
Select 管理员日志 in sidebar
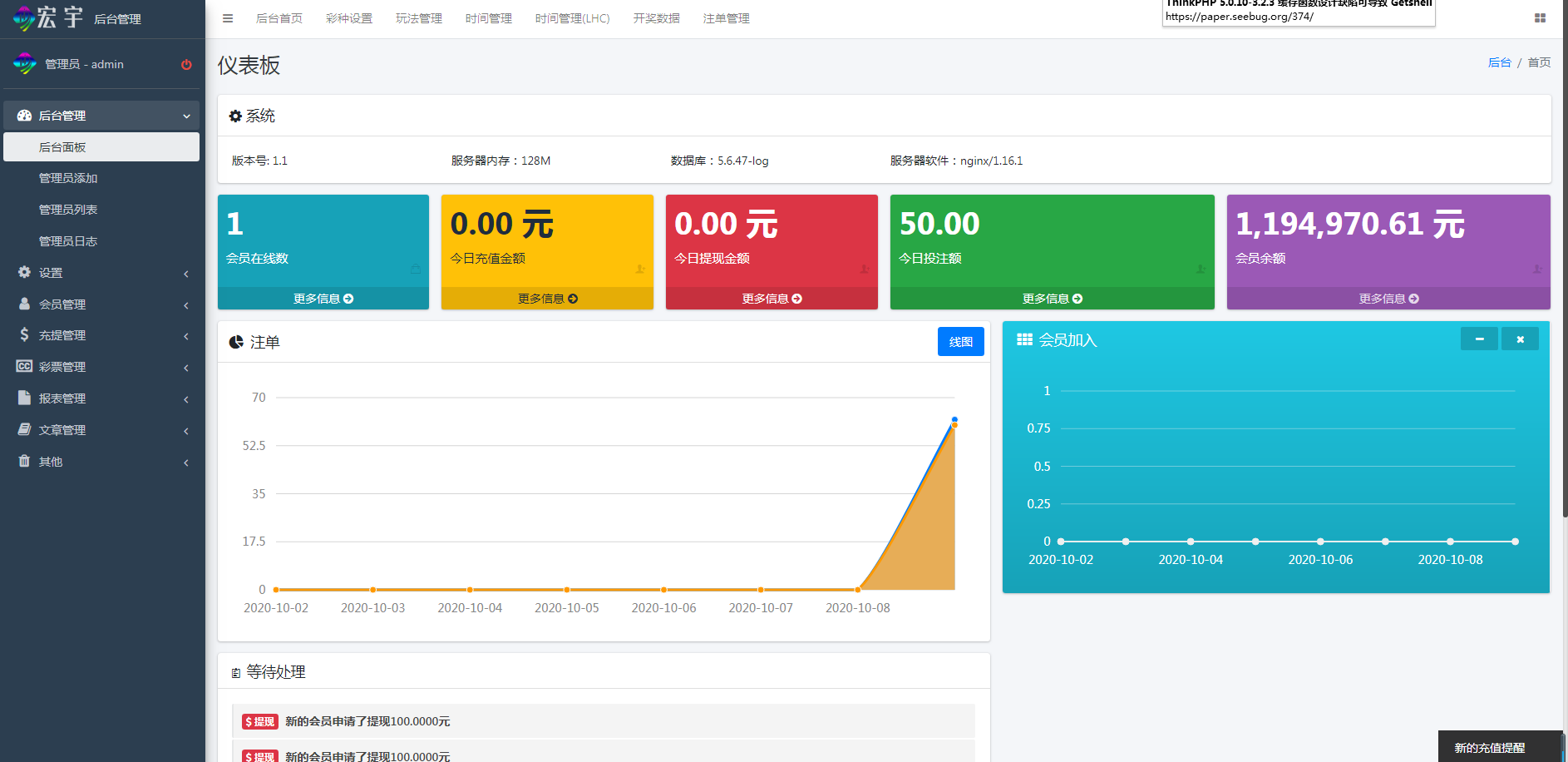[101, 241]
